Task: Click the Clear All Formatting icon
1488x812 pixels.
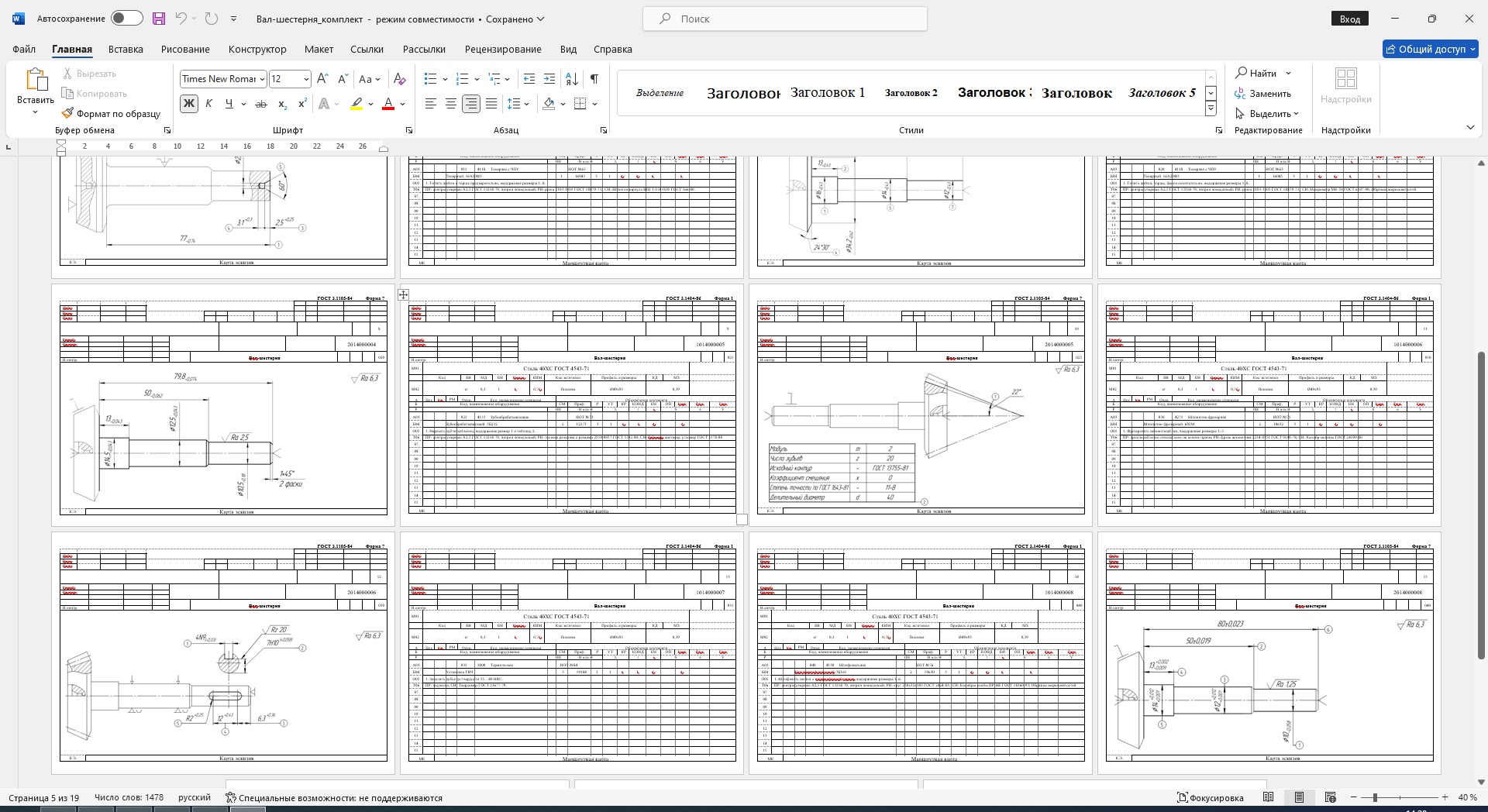Action: point(399,79)
